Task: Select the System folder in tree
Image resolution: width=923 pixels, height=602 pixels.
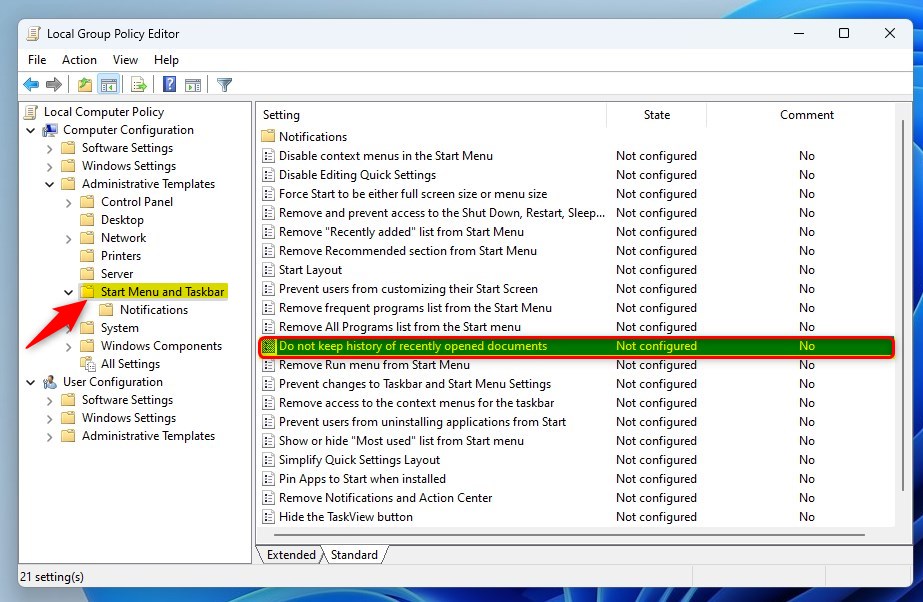Action: pyautogui.click(x=119, y=328)
